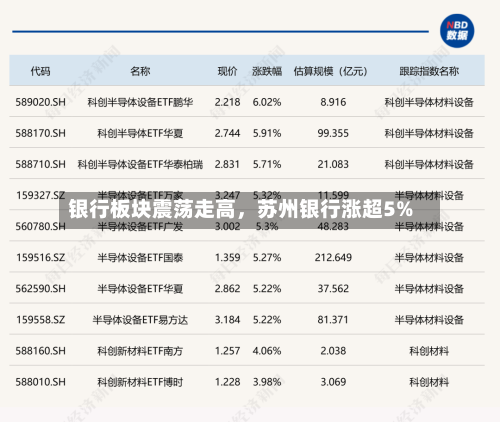Click change value 5.27%
Viewport: 500px width, 422px height.
(267, 258)
